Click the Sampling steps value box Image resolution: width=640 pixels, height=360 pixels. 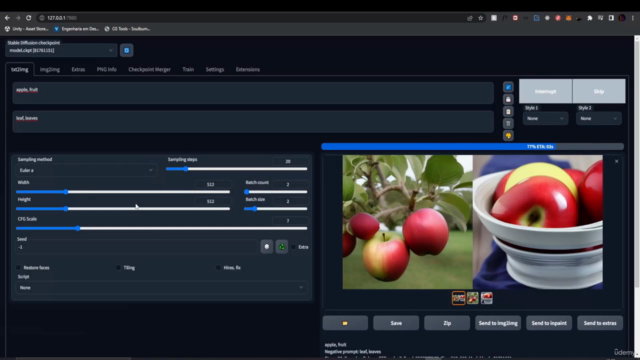pos(289,161)
